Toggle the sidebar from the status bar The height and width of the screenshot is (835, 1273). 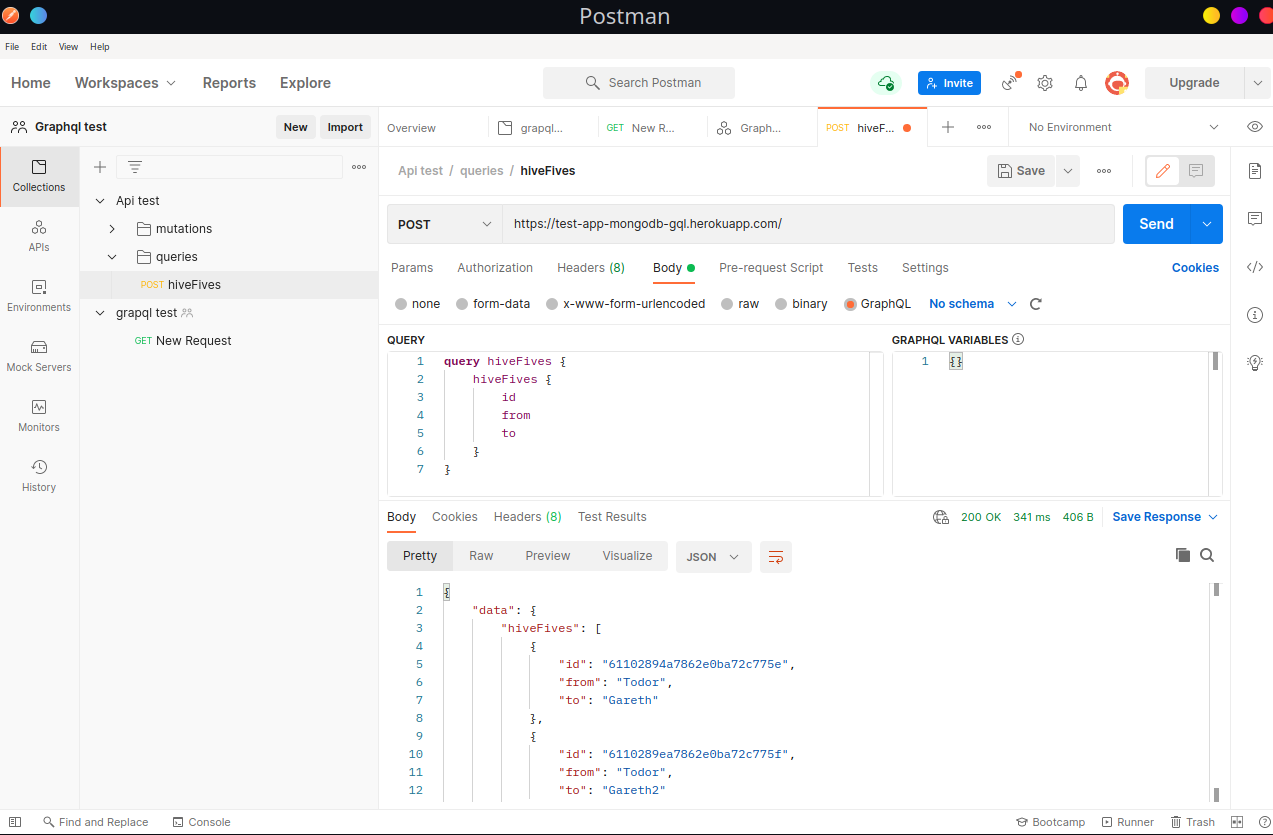coord(15,822)
